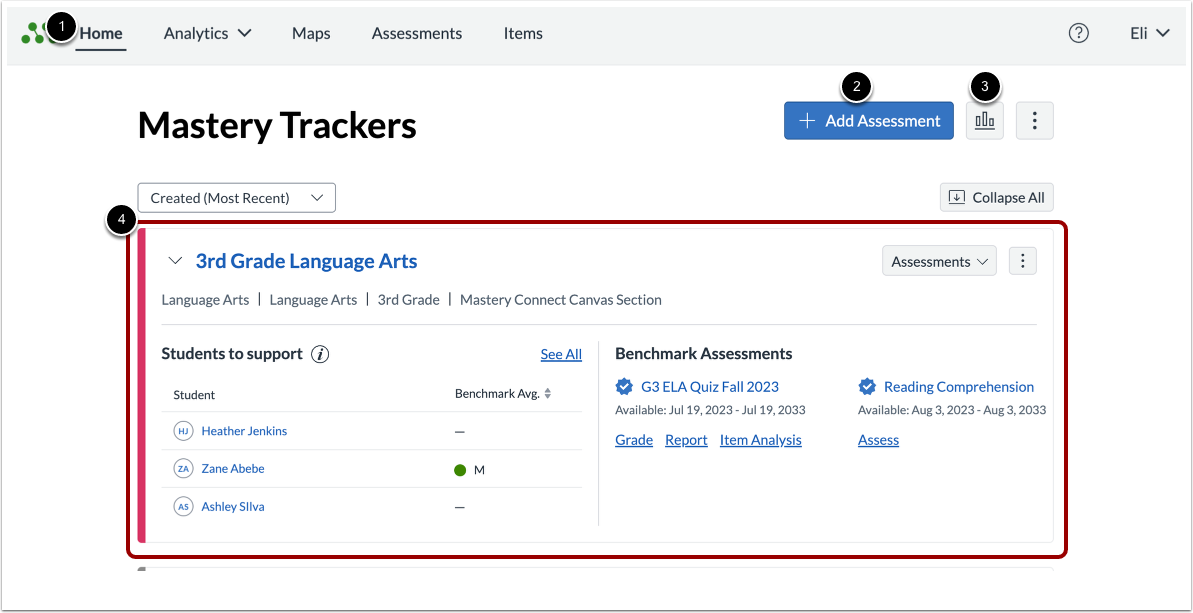Open the three-dot menu beside the chart icon
1193x613 pixels.
coord(1034,120)
